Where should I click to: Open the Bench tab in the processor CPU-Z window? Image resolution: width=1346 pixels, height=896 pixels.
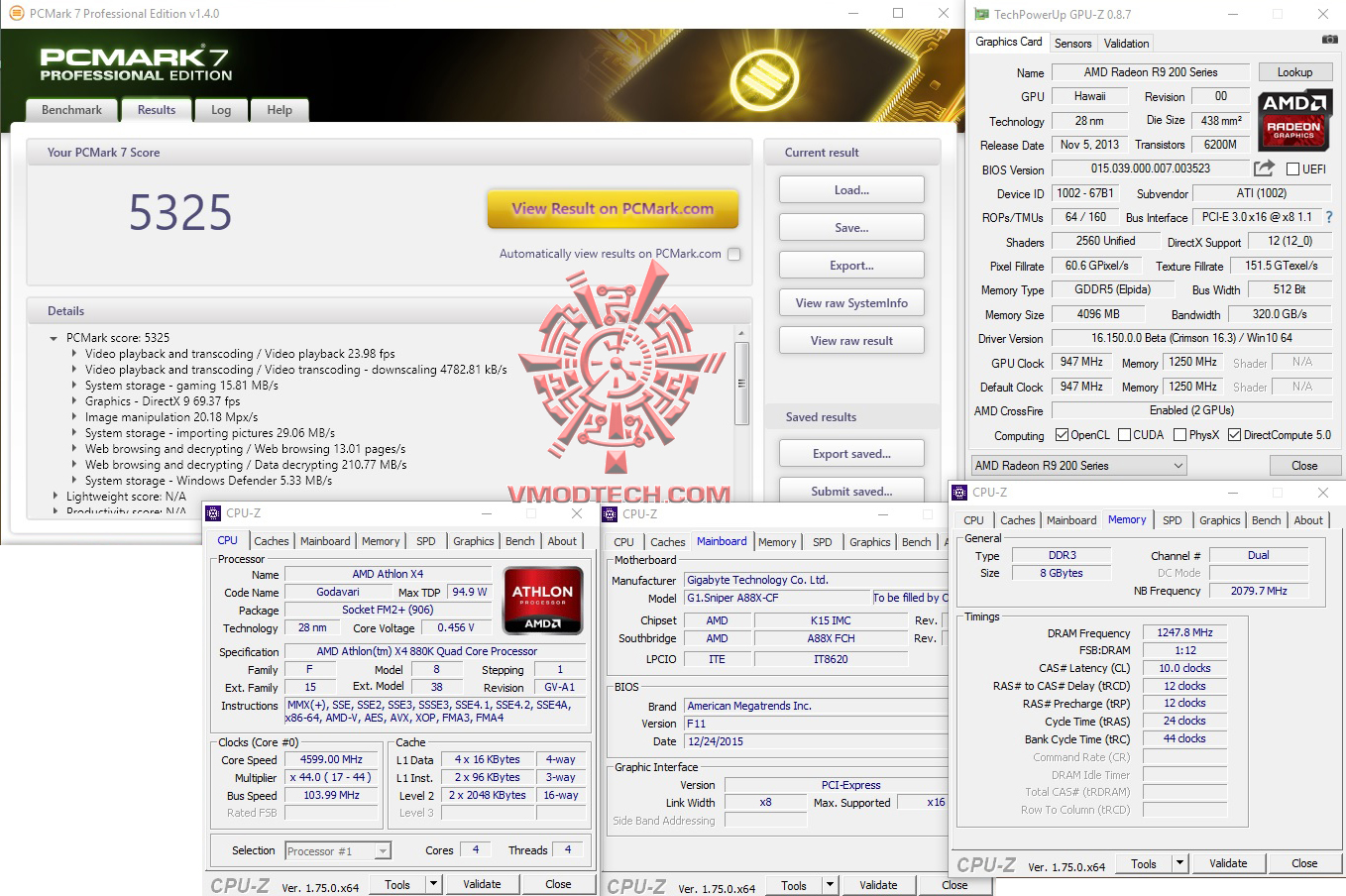520,541
